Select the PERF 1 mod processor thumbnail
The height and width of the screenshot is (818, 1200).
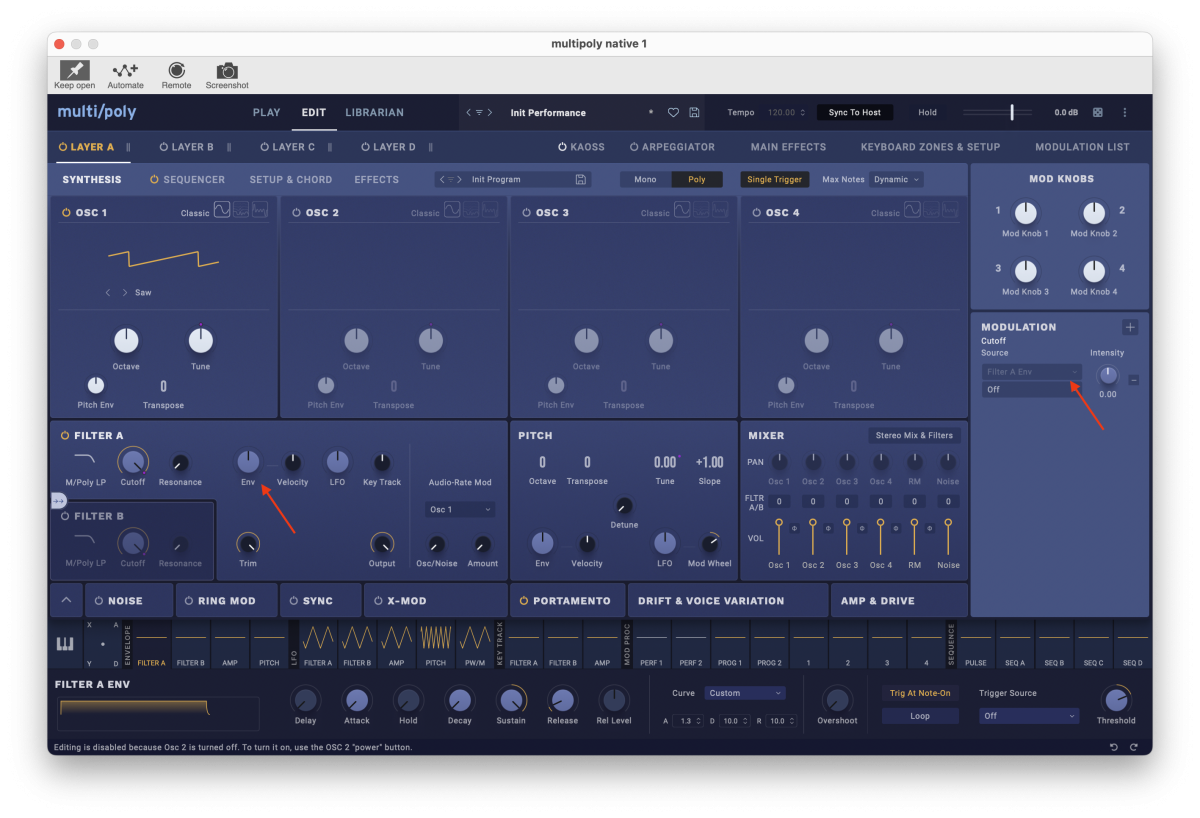652,644
